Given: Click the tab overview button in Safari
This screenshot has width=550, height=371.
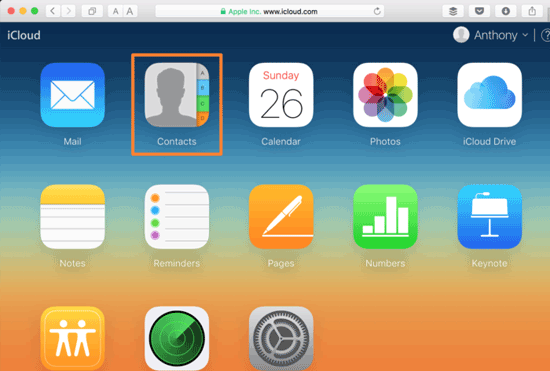Looking at the screenshot, I should [92, 11].
